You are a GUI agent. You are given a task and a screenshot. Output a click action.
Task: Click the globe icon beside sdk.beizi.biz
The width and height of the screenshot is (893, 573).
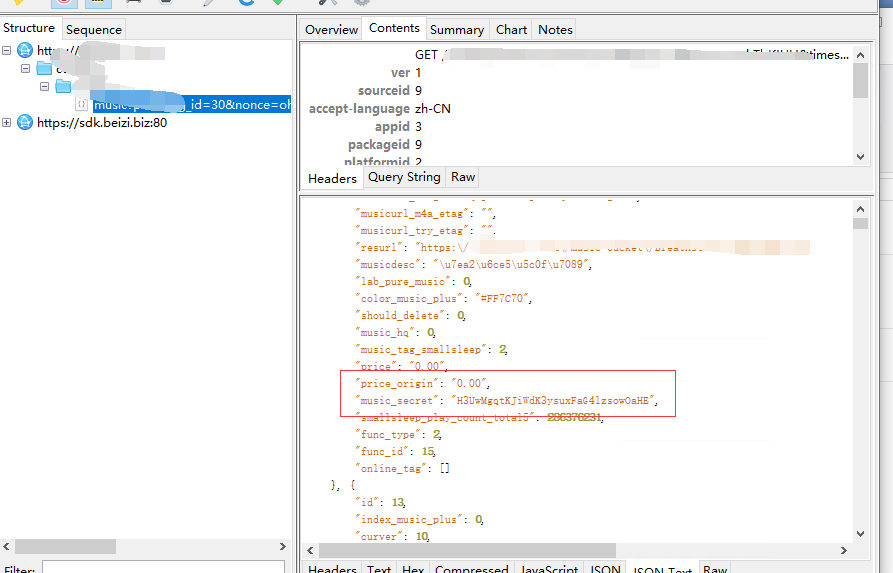[x=25, y=123]
